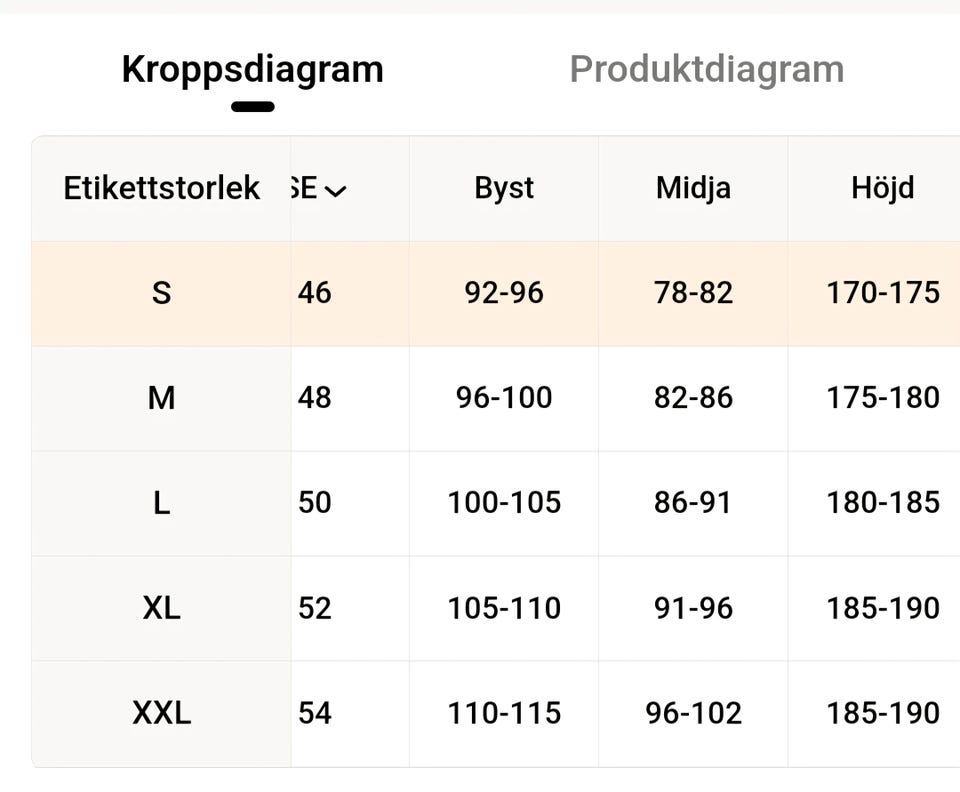Click size number 54 in SE column
The height and width of the screenshot is (792, 960).
tap(315, 713)
